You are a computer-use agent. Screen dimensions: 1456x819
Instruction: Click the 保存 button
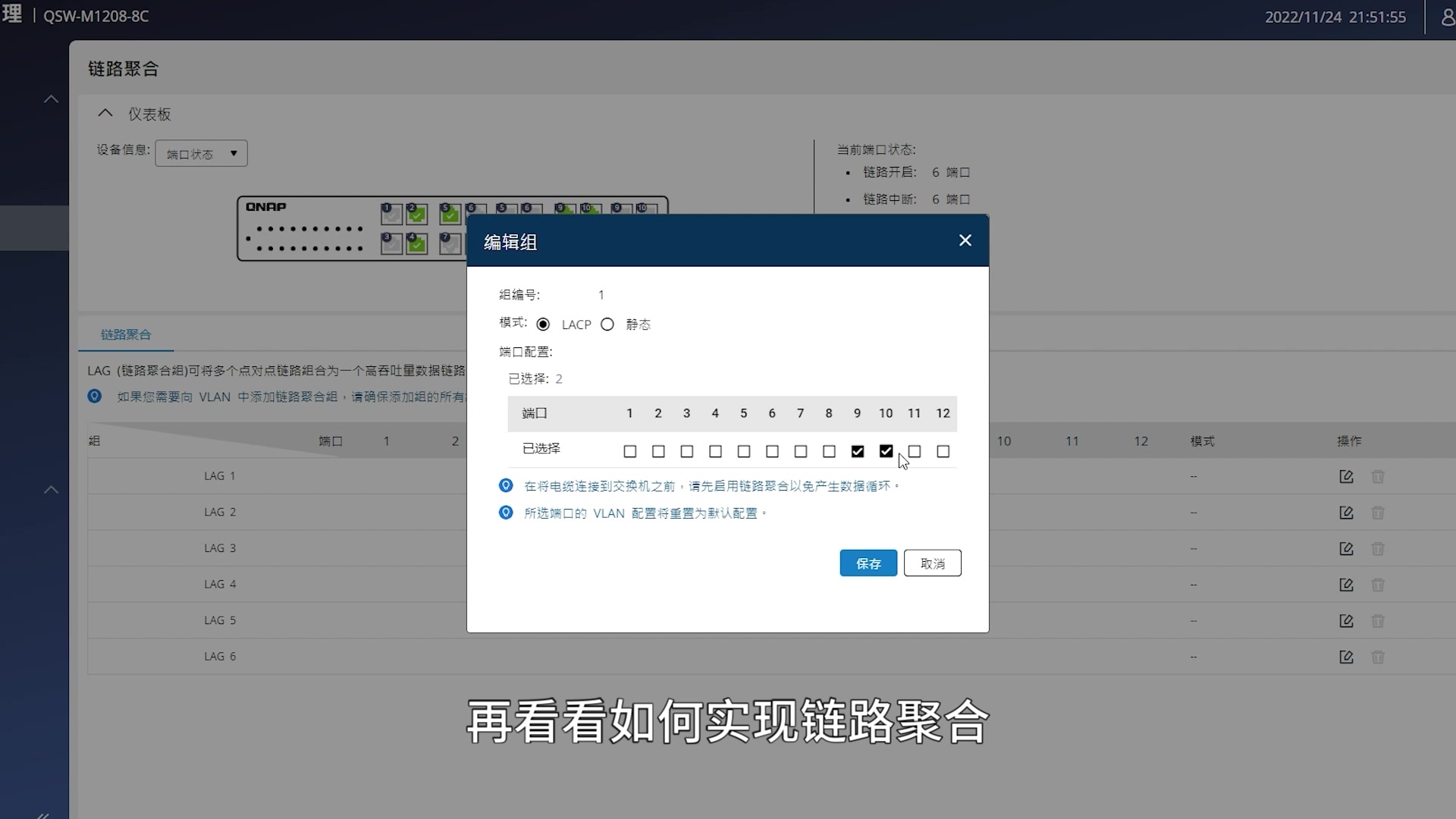click(868, 563)
